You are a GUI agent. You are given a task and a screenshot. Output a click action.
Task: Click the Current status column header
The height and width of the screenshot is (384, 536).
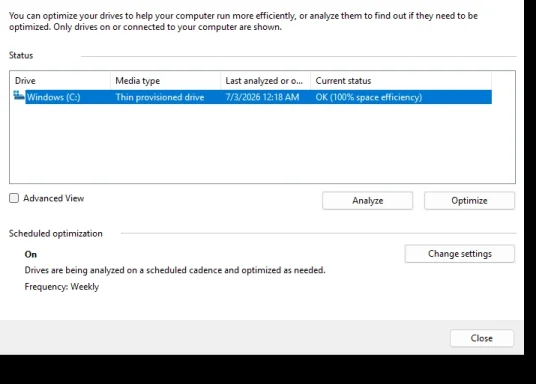[x=401, y=81]
